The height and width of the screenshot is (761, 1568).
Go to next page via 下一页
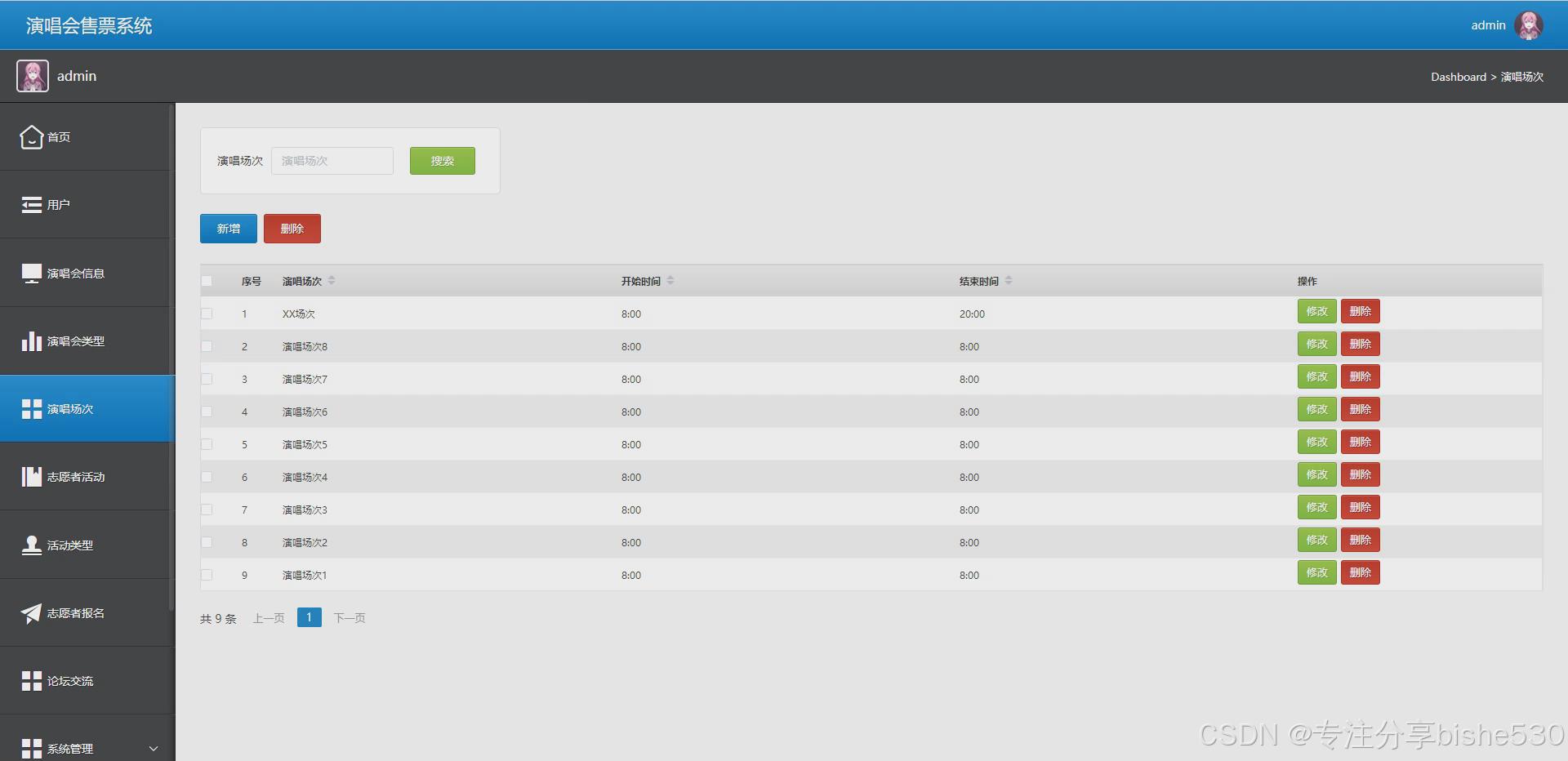(x=350, y=618)
